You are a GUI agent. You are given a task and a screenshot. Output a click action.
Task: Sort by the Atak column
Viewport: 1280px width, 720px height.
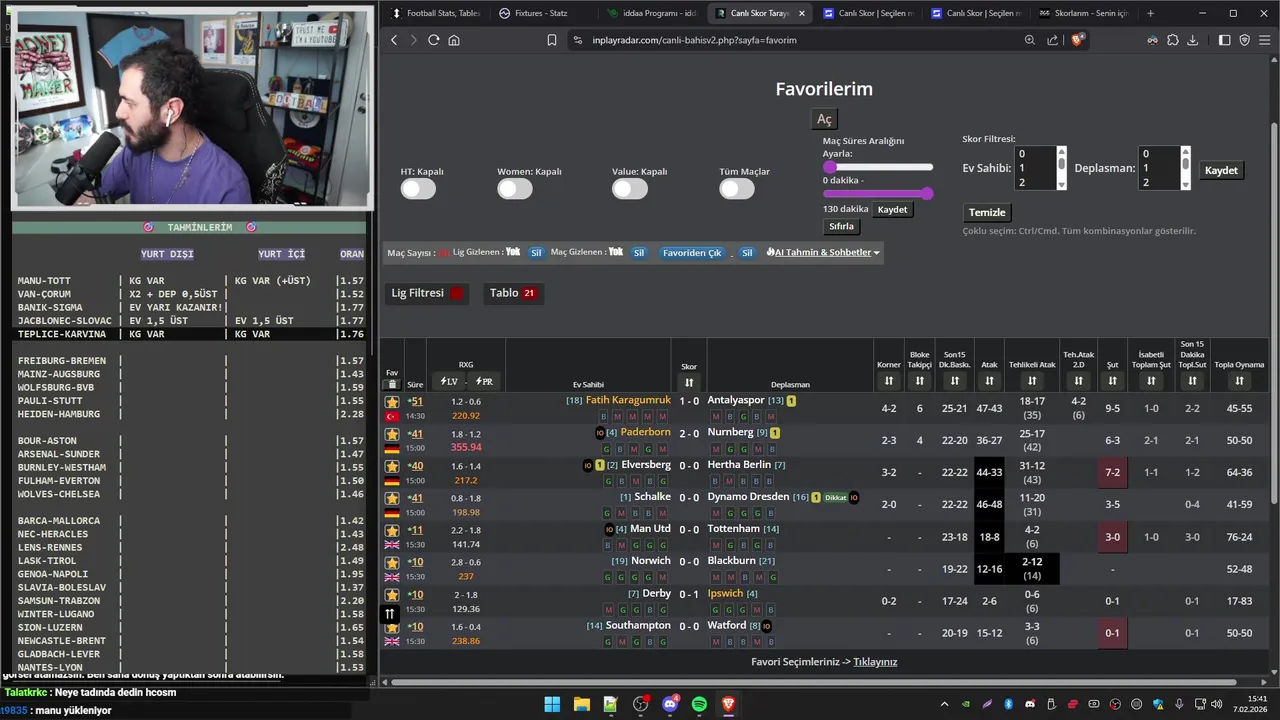click(x=989, y=381)
